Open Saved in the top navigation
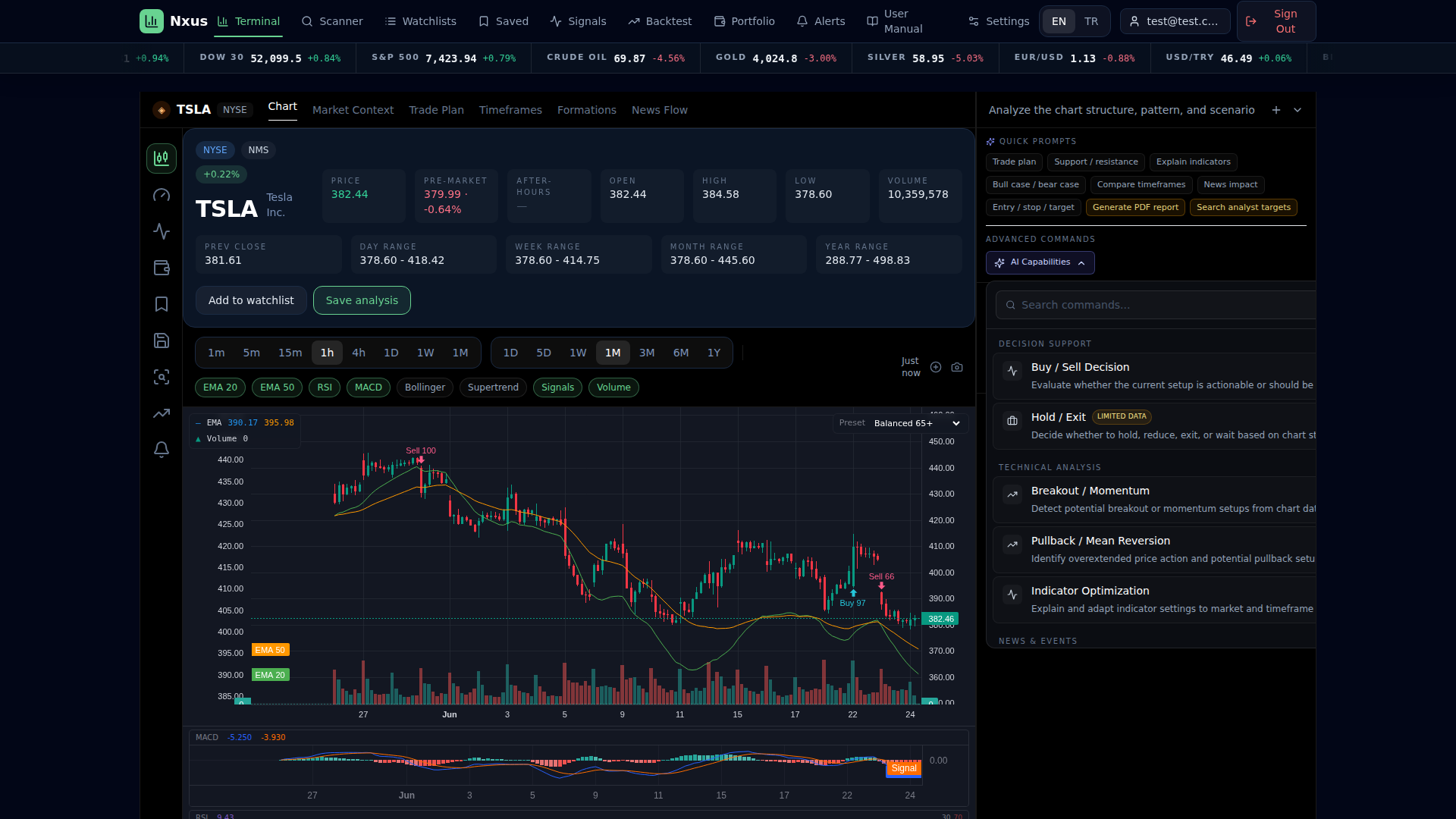 (x=504, y=21)
